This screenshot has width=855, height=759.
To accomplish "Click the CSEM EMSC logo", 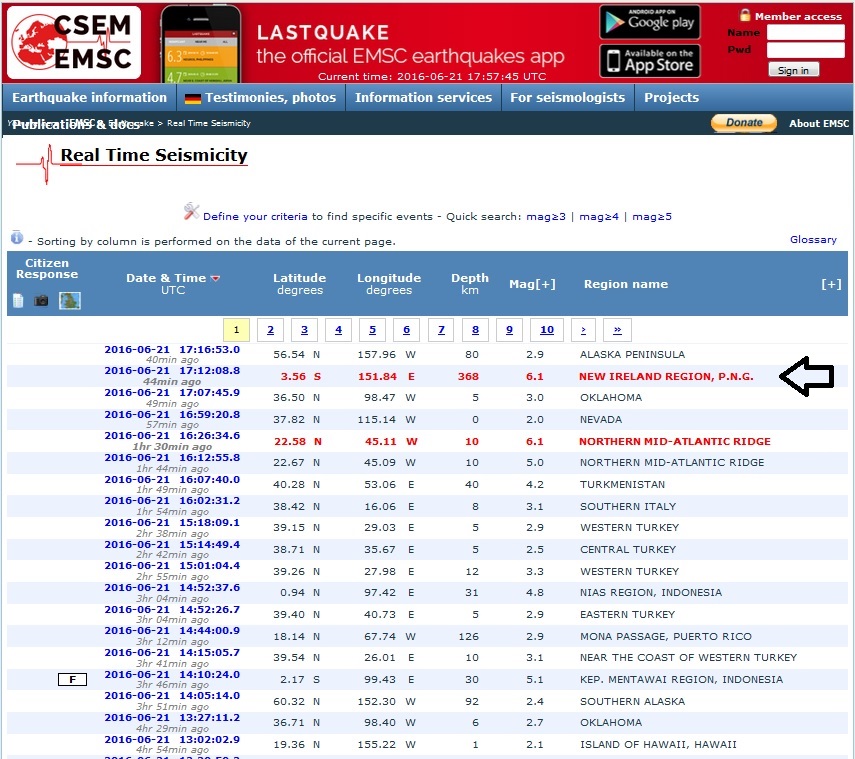I will coord(72,42).
